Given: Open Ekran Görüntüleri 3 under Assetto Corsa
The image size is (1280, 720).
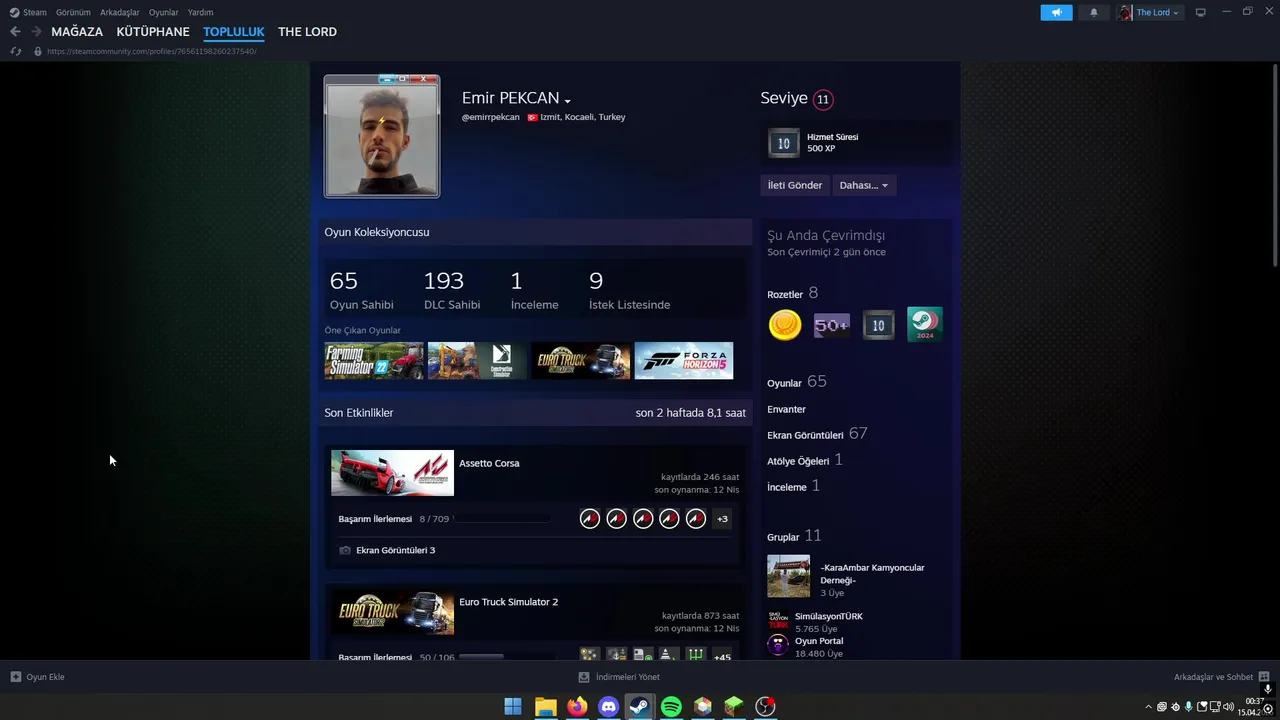Looking at the screenshot, I should (x=396, y=550).
